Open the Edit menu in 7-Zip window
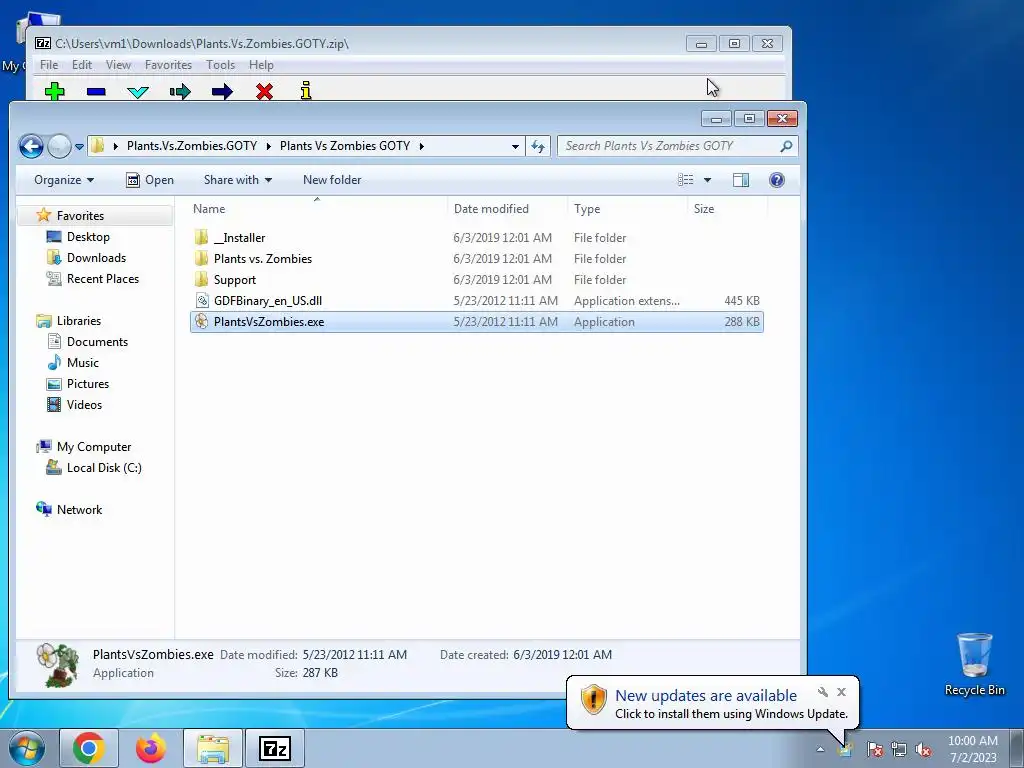This screenshot has width=1024, height=768. (82, 65)
